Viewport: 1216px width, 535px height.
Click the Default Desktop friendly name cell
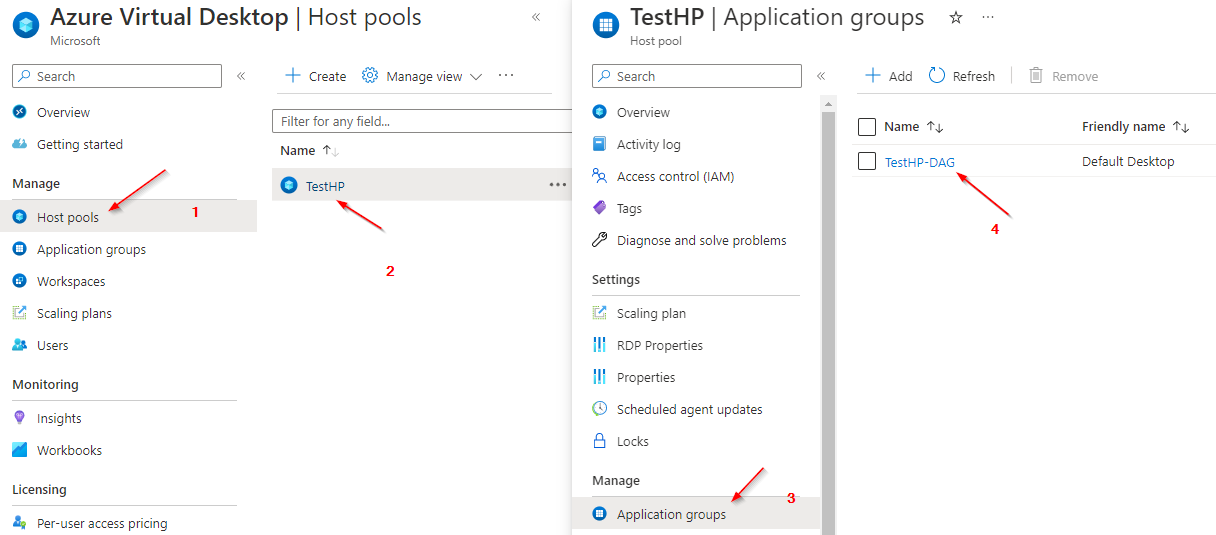click(x=1128, y=162)
